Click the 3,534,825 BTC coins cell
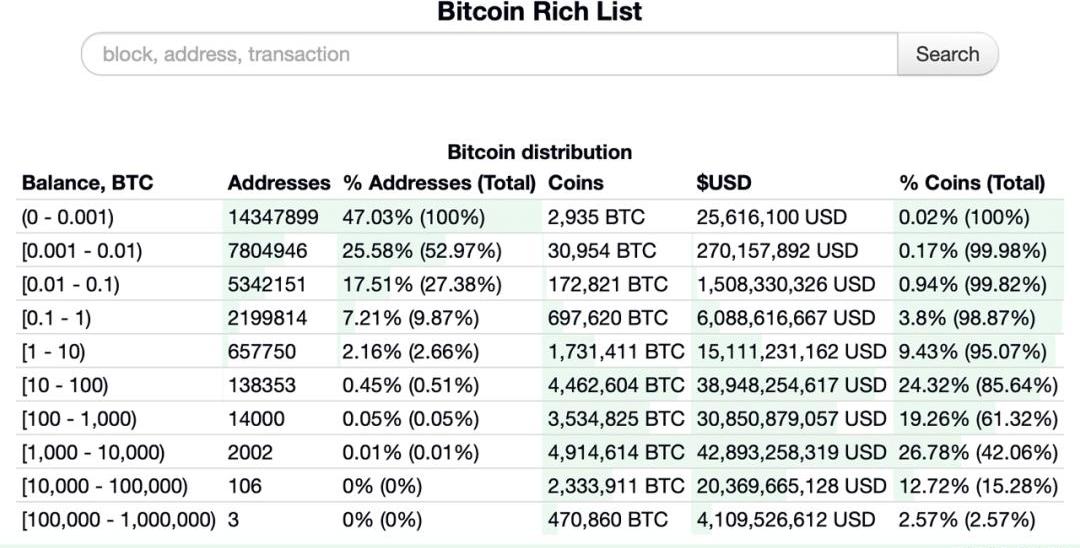Image resolution: width=1080 pixels, height=548 pixels. point(616,419)
